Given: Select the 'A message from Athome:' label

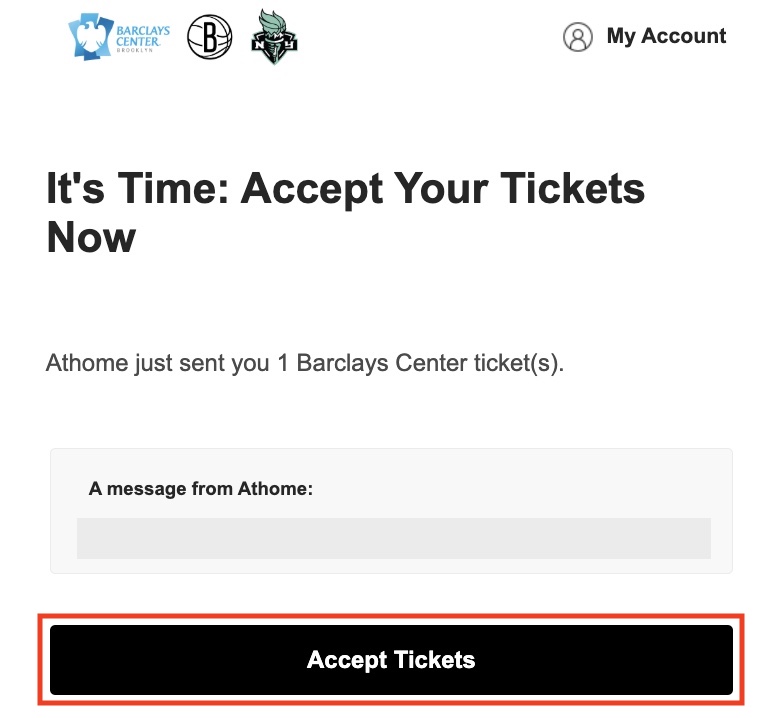Looking at the screenshot, I should tap(201, 489).
